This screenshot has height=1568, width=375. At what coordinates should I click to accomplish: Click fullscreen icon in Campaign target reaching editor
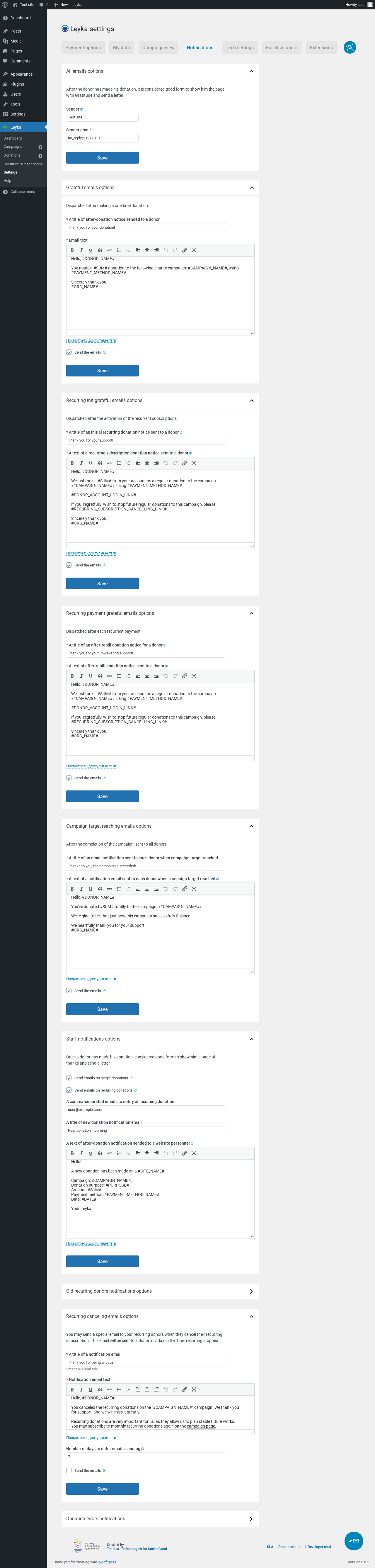tap(194, 889)
